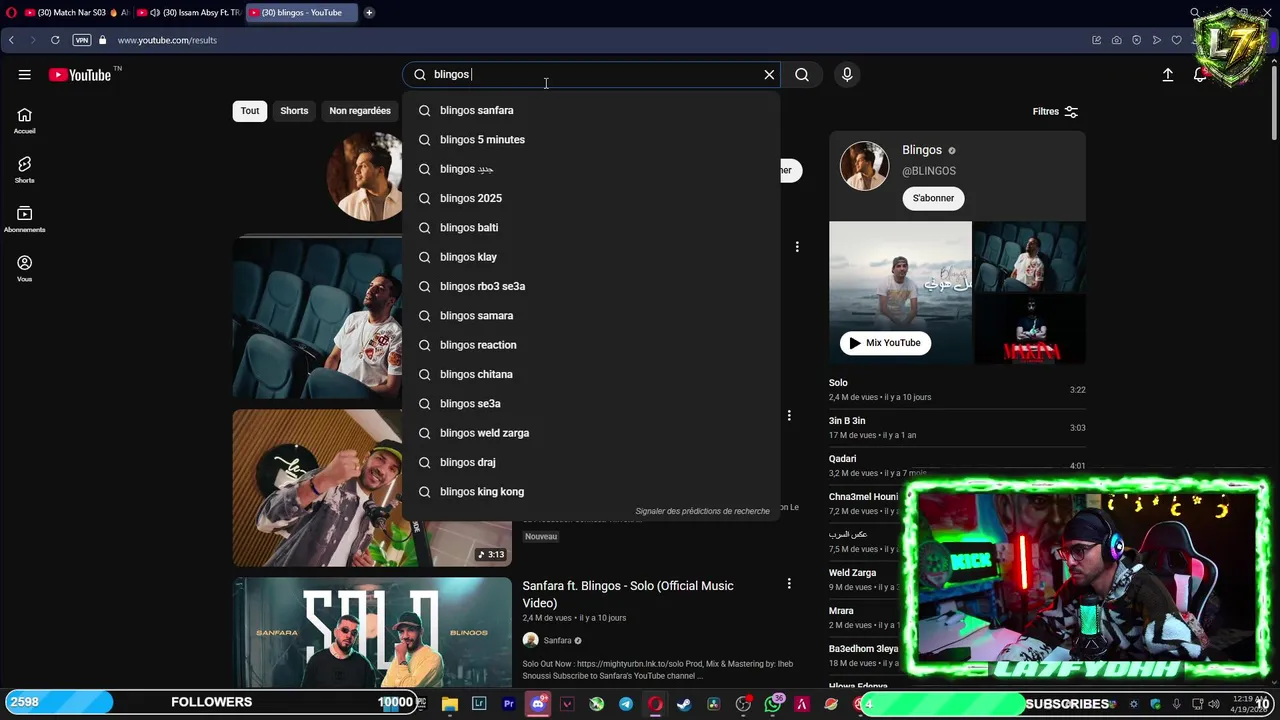The height and width of the screenshot is (720, 1280).
Task: Open the 3:13 music video thumbnail
Action: click(372, 488)
